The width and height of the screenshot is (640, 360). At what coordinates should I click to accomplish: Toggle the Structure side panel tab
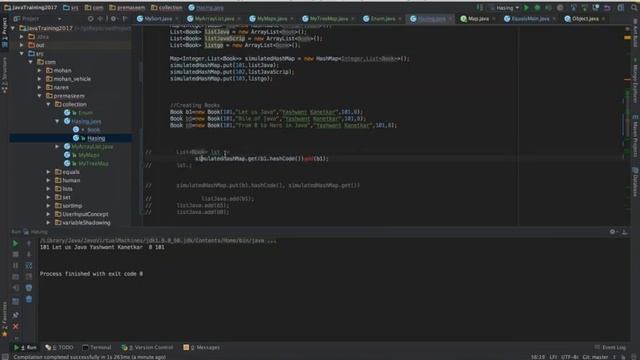pos(4,75)
